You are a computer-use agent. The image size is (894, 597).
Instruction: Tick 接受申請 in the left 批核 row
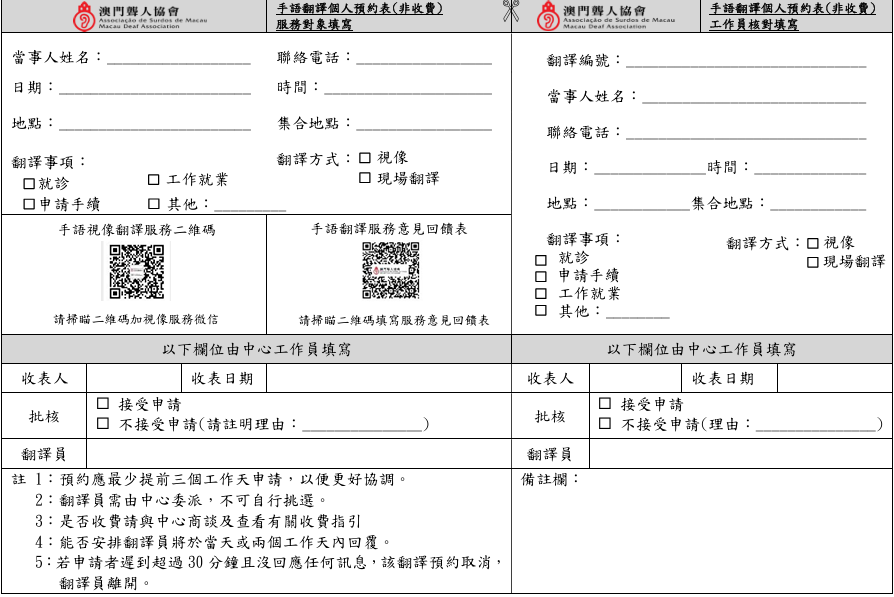coord(103,404)
